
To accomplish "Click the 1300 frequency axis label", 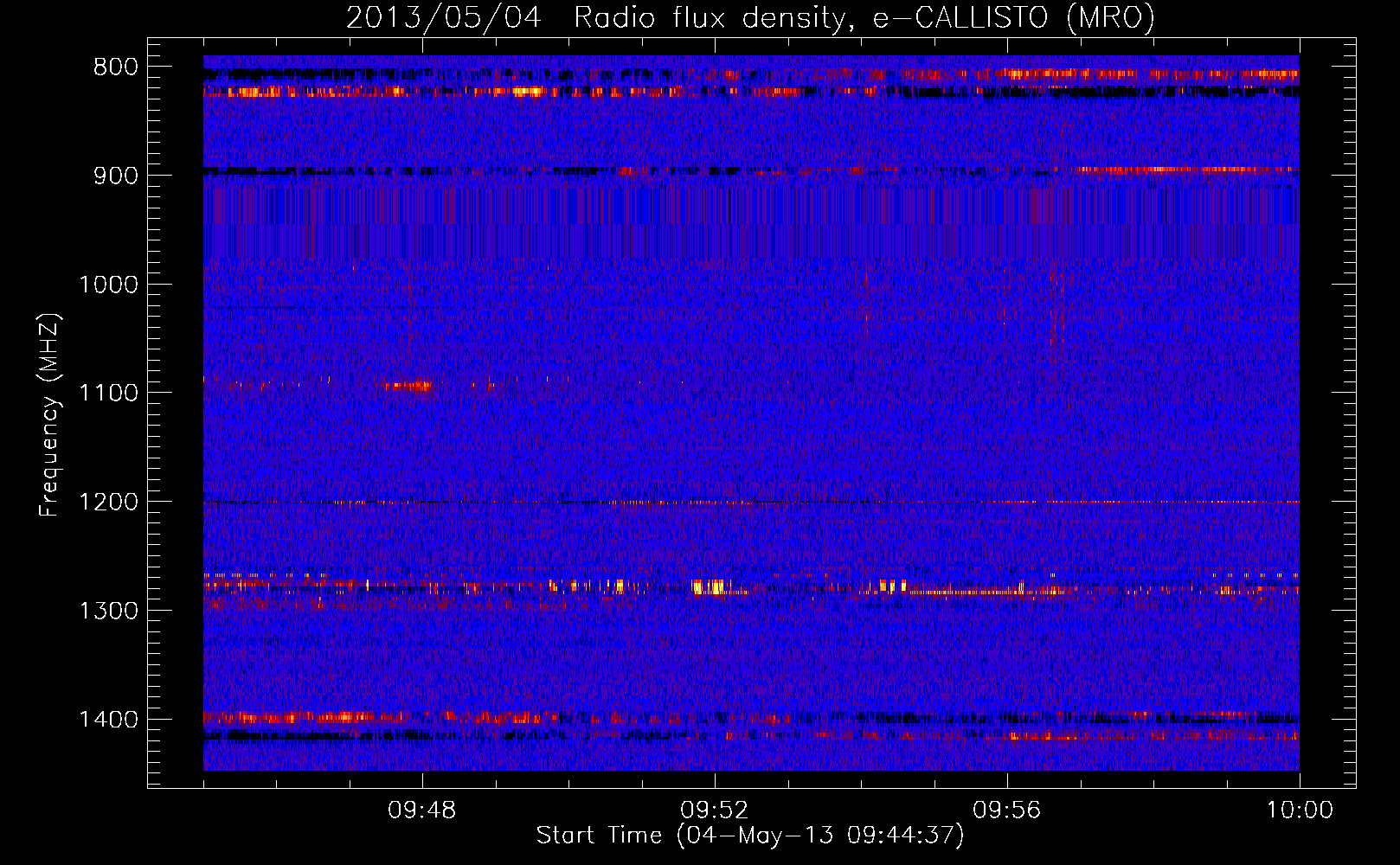I will pos(108,611).
